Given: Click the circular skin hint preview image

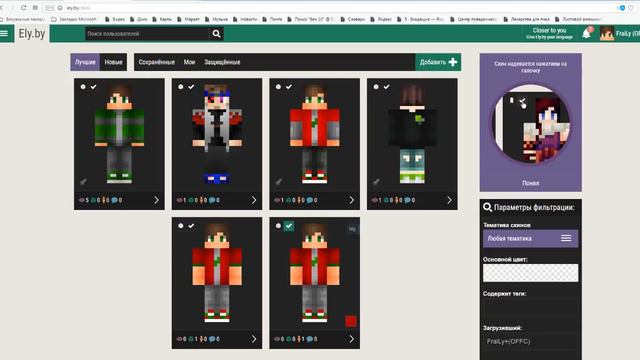Looking at the screenshot, I should pos(530,124).
